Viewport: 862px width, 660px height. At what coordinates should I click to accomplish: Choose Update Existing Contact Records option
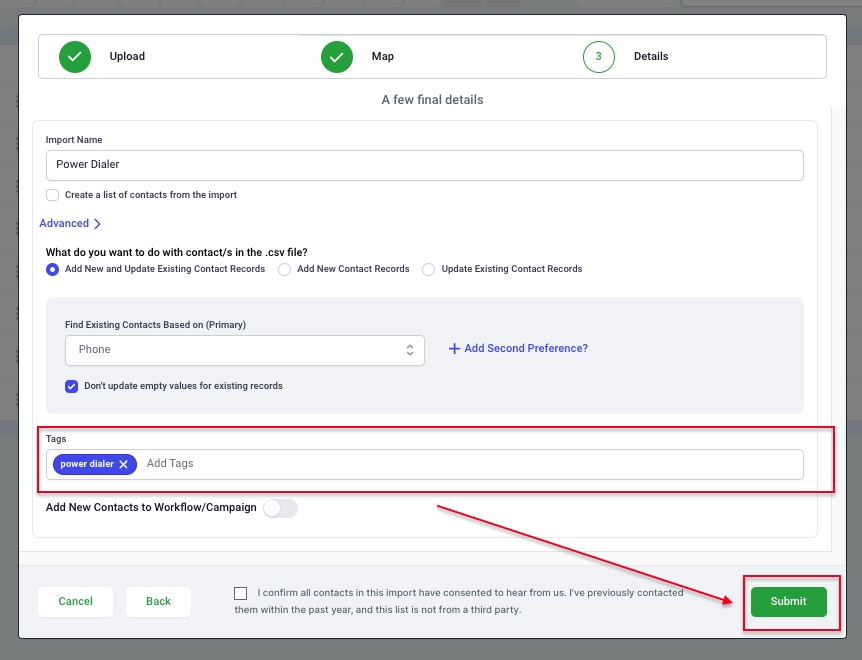[x=428, y=269]
